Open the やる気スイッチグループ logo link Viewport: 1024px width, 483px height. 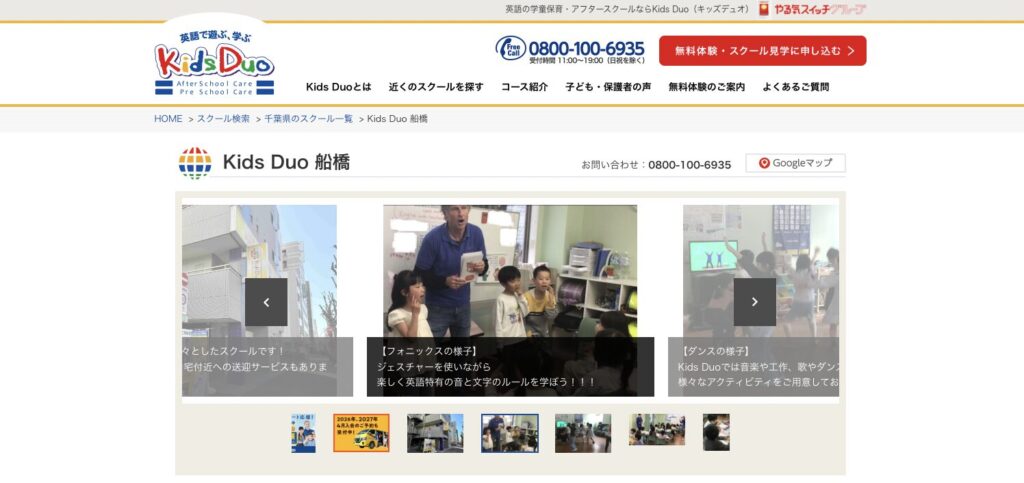[x=812, y=9]
